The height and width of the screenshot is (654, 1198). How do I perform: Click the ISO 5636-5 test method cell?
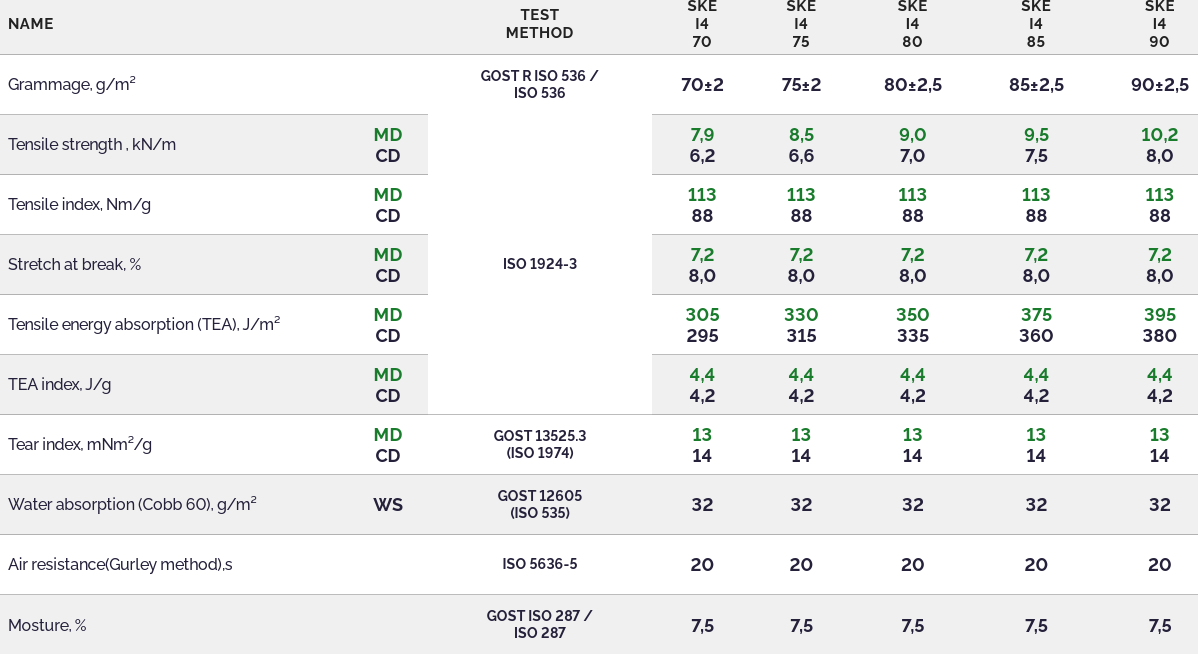(539, 565)
